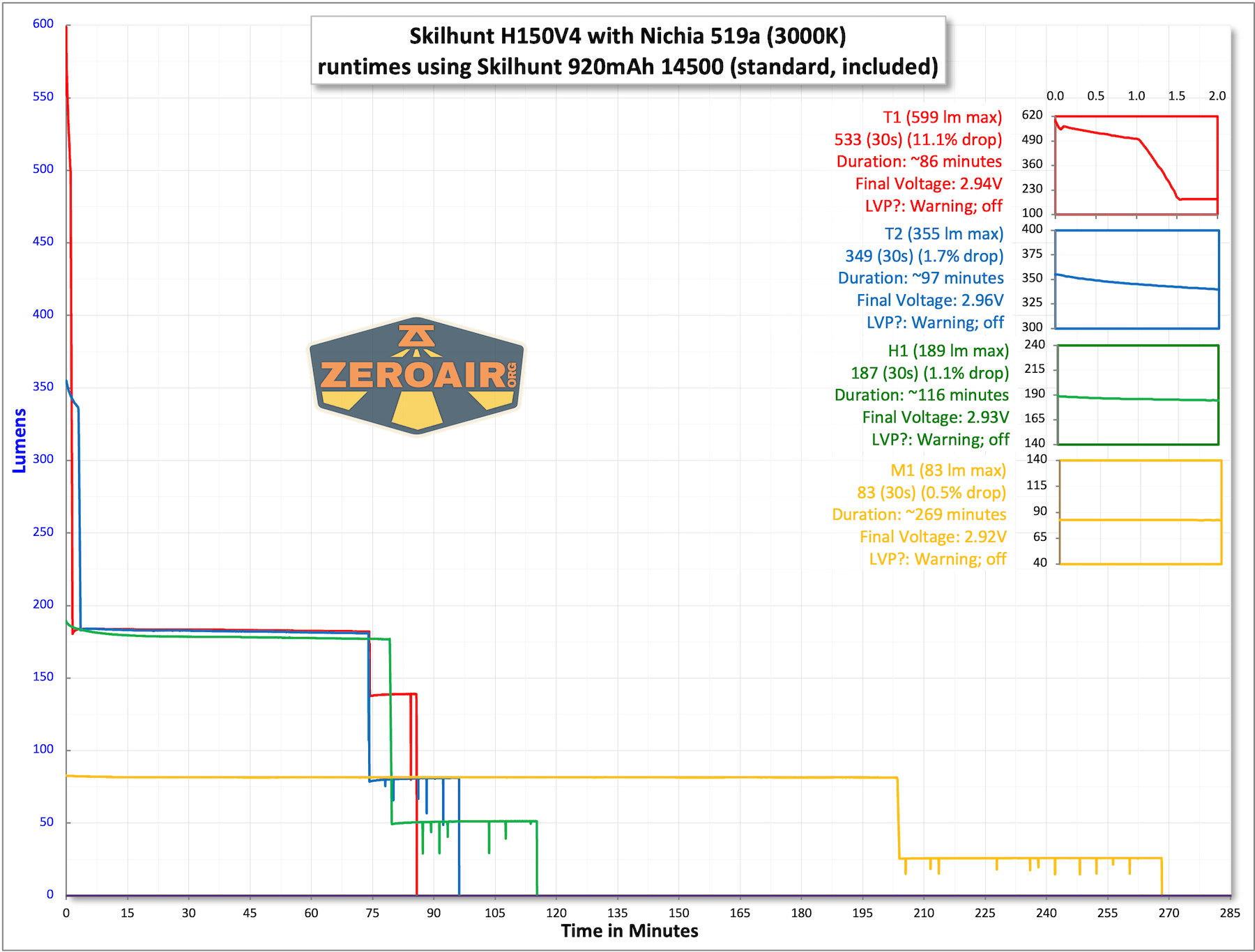This screenshot has height=952, width=1255.
Task: Click the yellow 'LVP?: Warning; off' text
Action: pyautogui.click(x=937, y=560)
